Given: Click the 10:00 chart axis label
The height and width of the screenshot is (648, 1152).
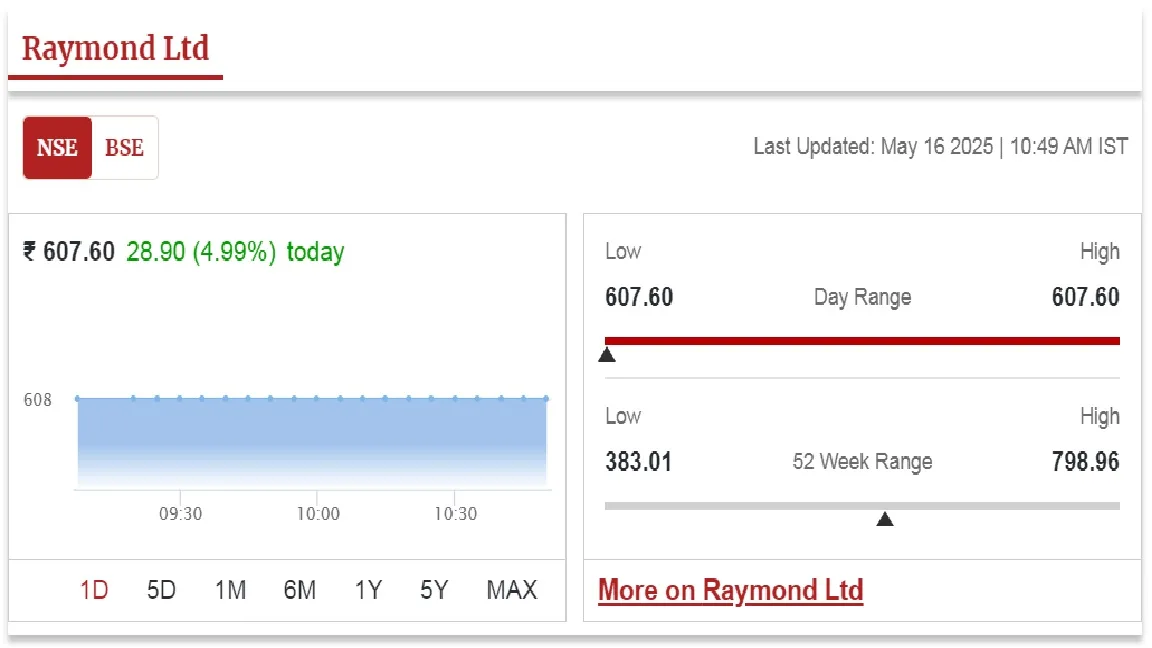Looking at the screenshot, I should 318,514.
